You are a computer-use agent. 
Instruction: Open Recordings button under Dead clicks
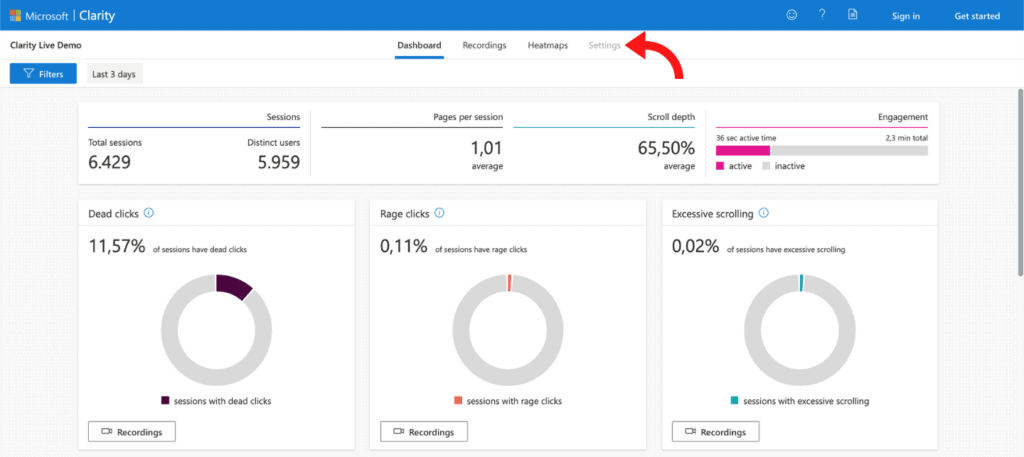(x=132, y=432)
